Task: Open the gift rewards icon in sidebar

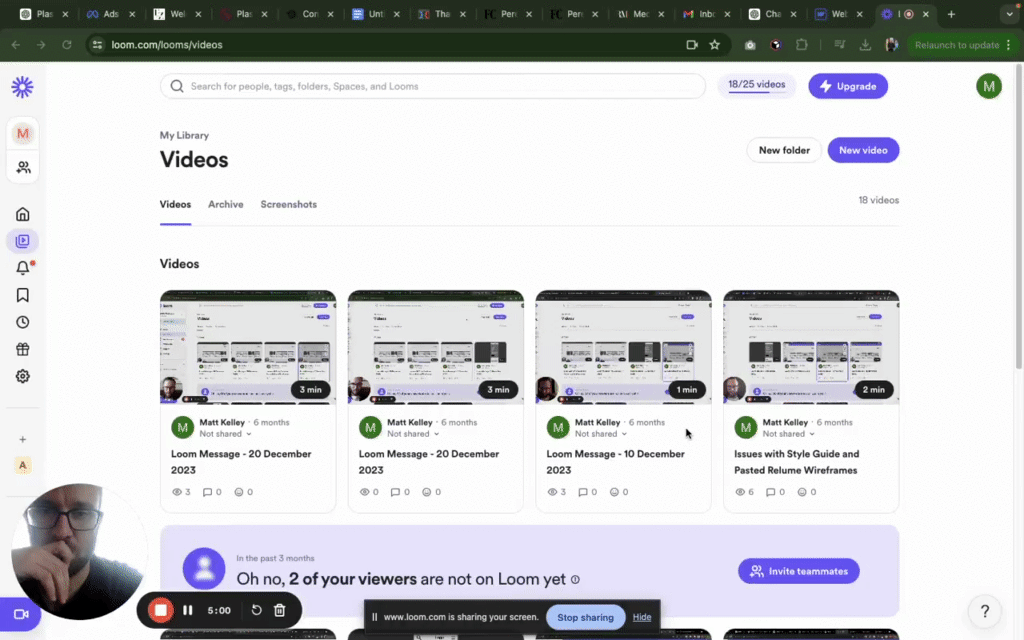Action: click(x=22, y=349)
